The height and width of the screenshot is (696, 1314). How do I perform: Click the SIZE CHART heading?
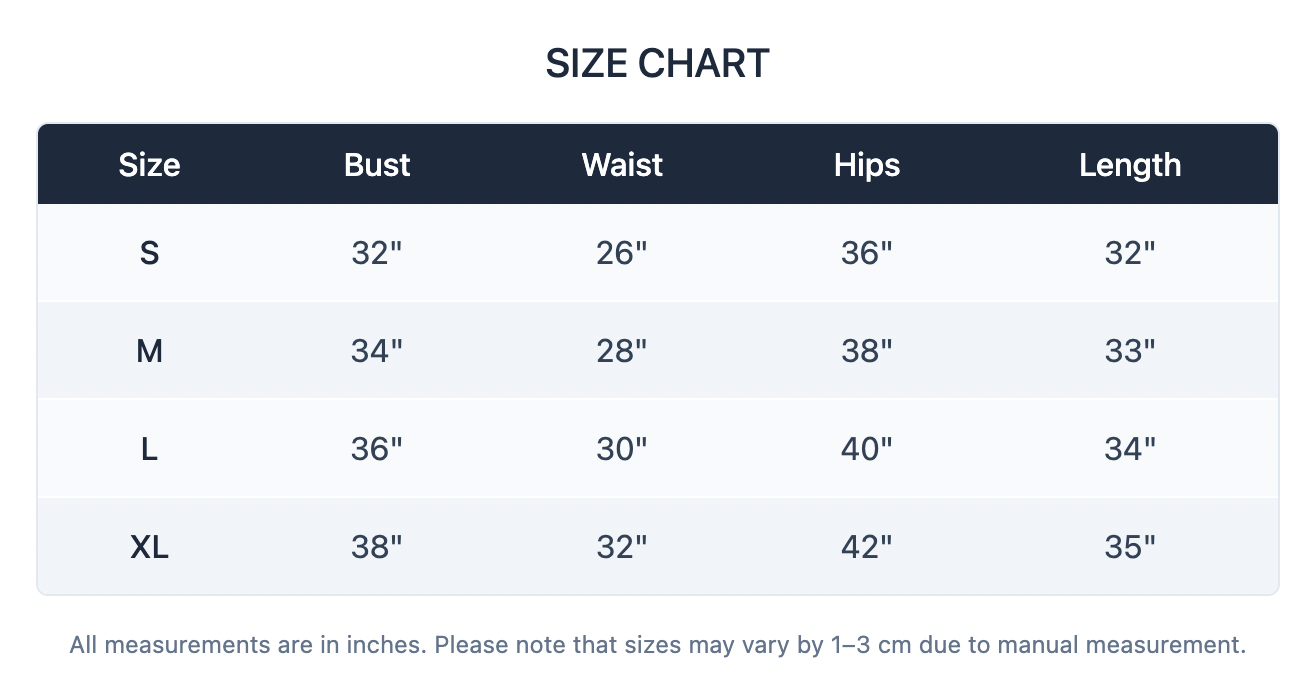657,64
